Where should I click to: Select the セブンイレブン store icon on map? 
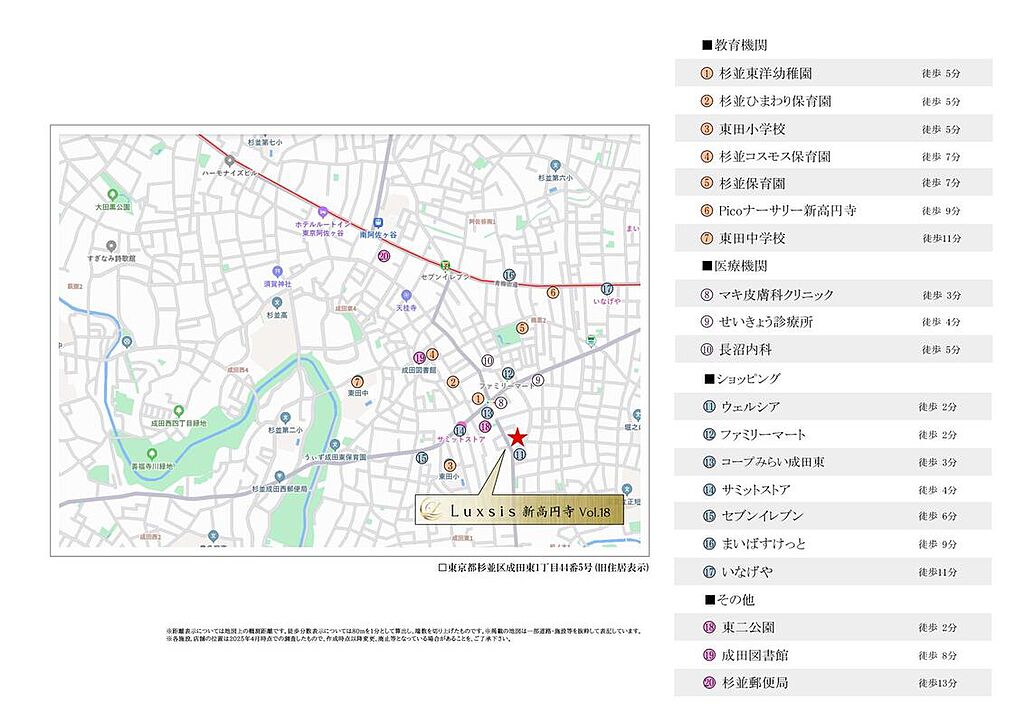(445, 265)
